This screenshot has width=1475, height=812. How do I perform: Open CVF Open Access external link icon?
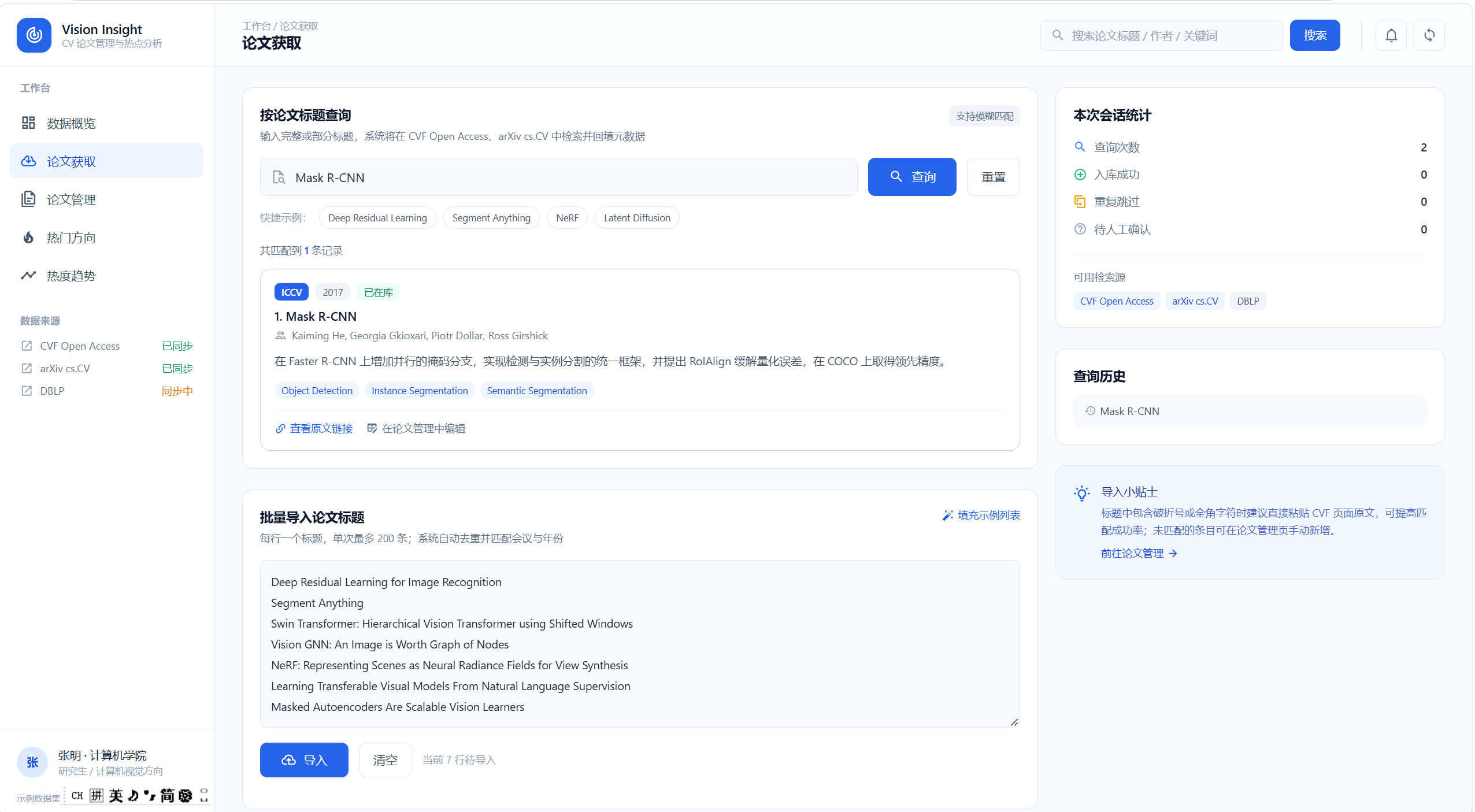pyautogui.click(x=27, y=346)
